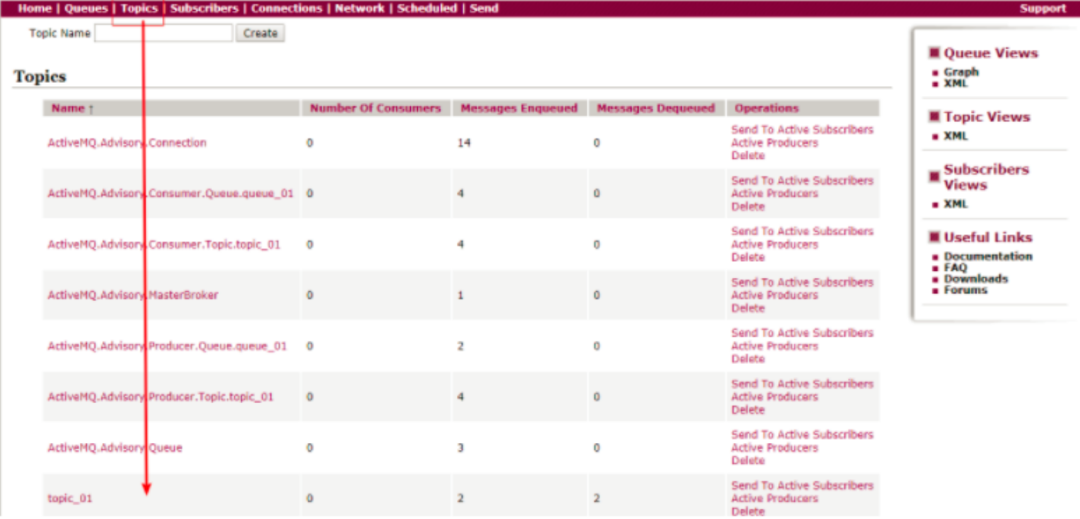Open the Topics menu item
Screen dimensions: 1080x519
[139, 8]
